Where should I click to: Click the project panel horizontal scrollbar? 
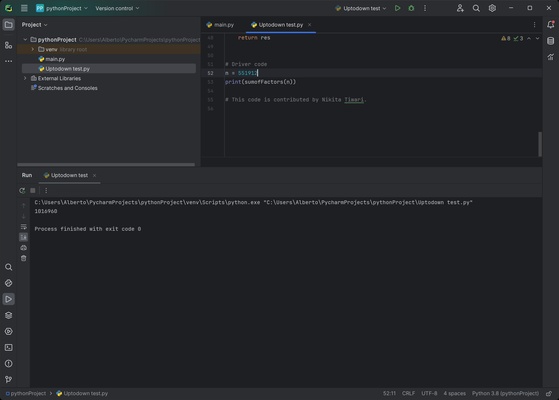click(106, 164)
